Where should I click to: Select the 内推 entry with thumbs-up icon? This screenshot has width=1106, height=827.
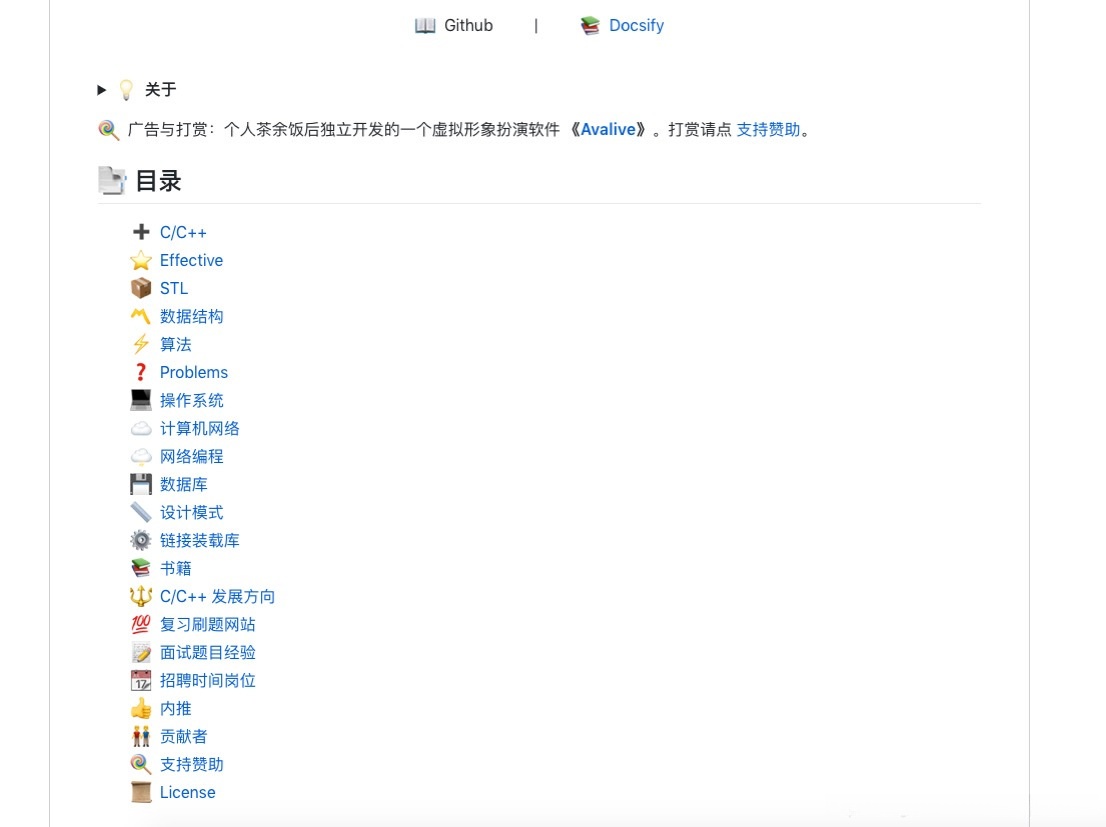click(175, 708)
